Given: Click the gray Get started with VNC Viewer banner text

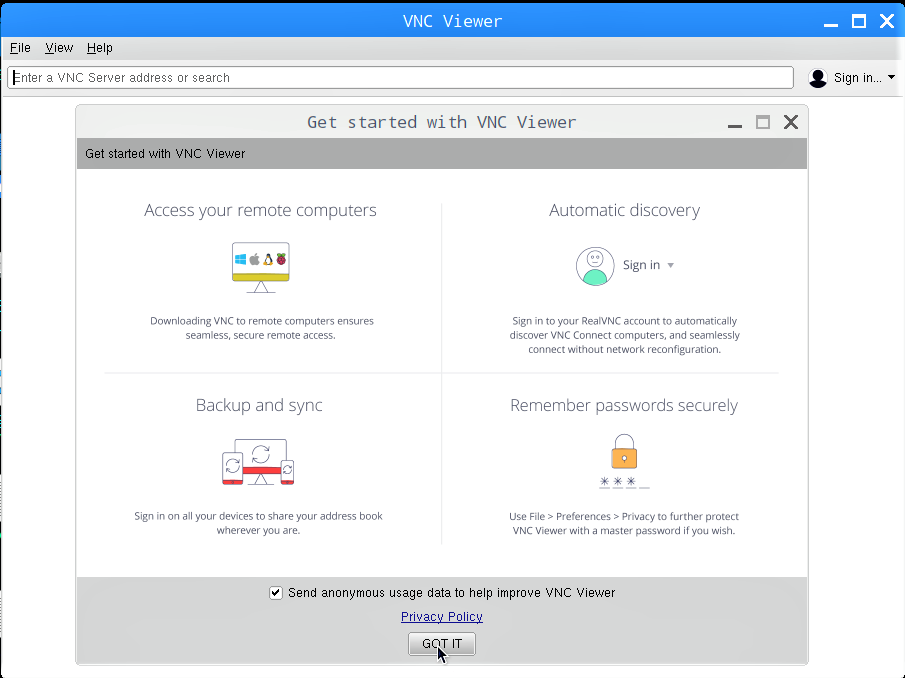Looking at the screenshot, I should tap(165, 153).
